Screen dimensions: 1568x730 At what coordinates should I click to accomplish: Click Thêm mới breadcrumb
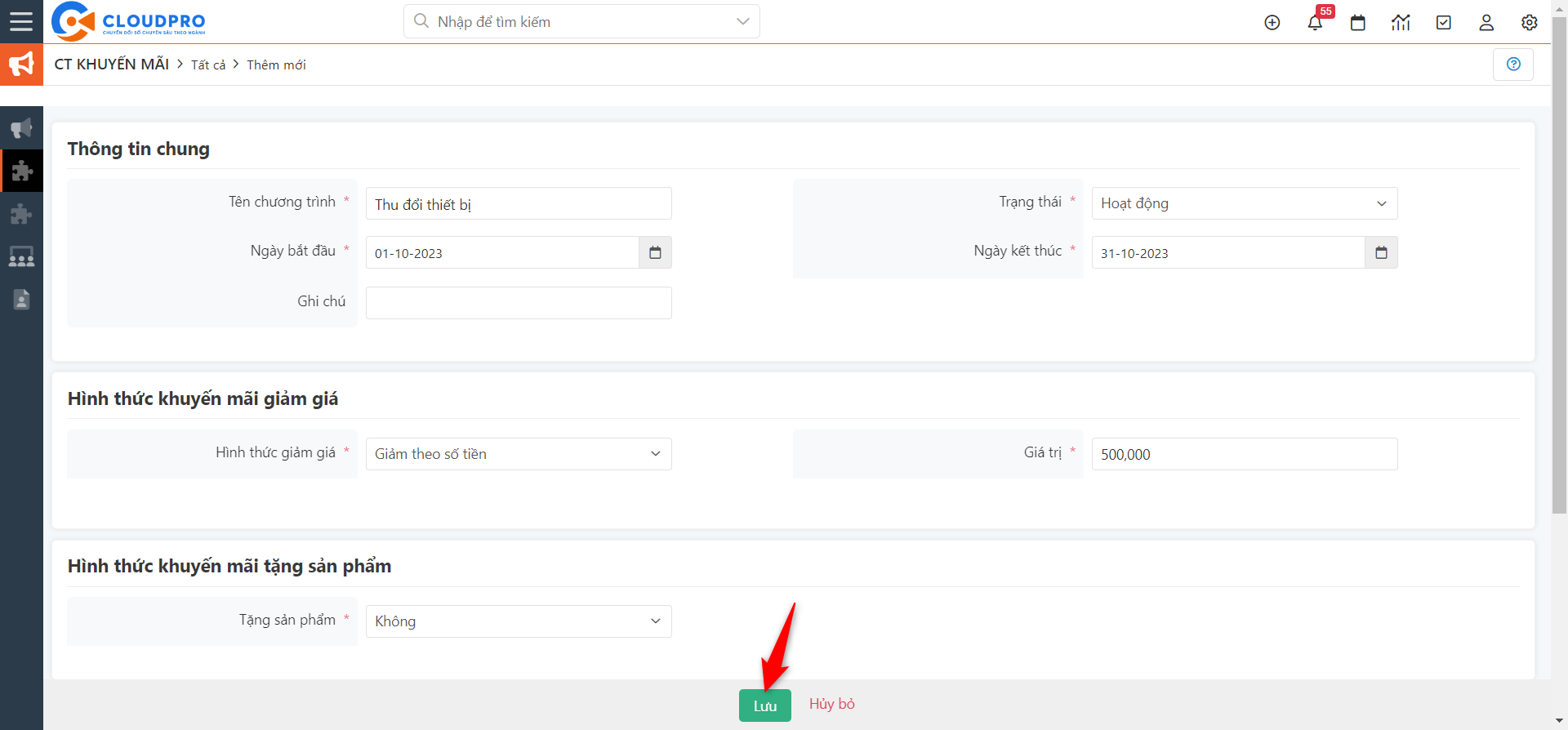click(x=276, y=65)
